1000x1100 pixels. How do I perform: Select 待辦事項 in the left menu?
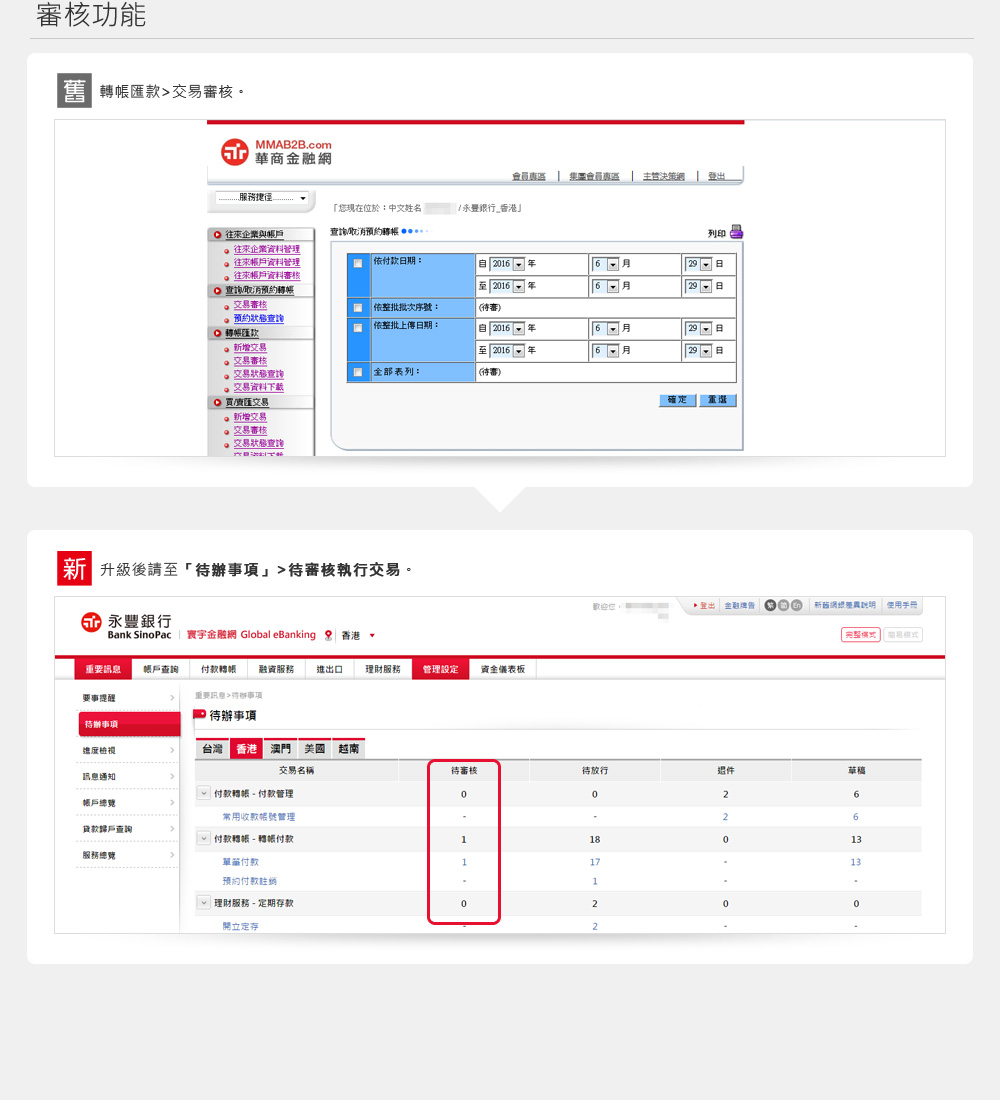point(129,724)
